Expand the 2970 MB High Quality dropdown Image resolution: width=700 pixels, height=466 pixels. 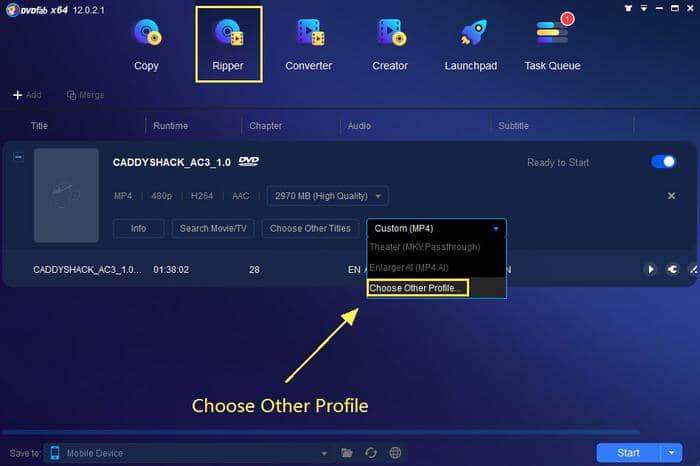(328, 196)
